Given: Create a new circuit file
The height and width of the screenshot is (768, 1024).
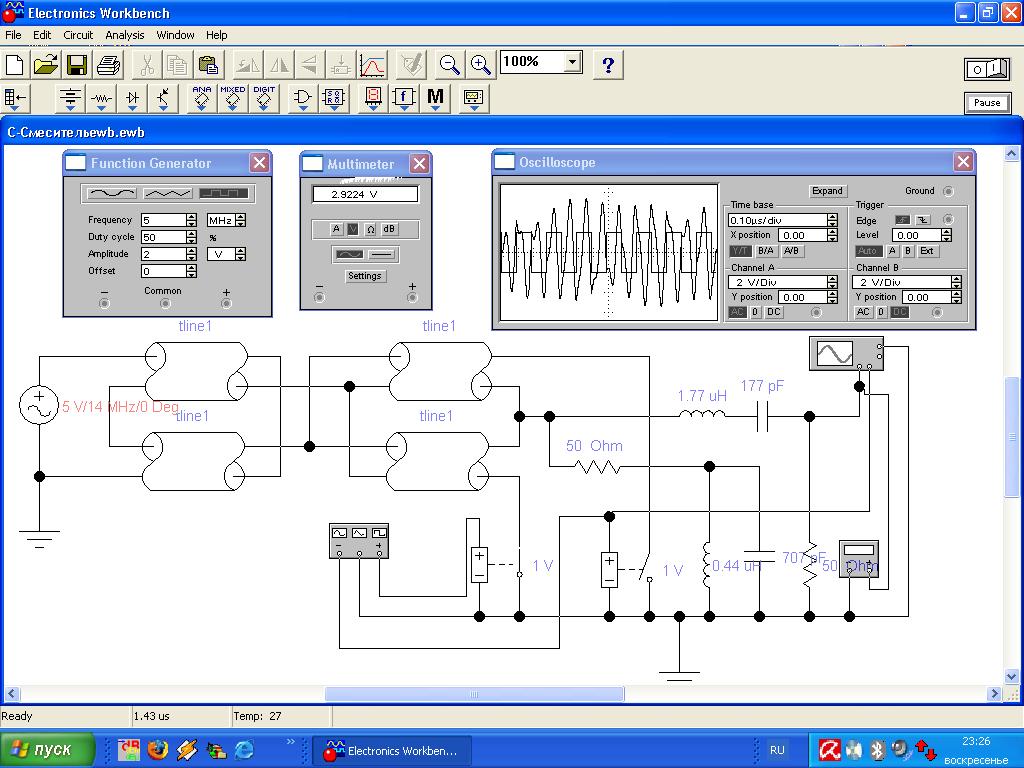Looking at the screenshot, I should click(x=14, y=65).
